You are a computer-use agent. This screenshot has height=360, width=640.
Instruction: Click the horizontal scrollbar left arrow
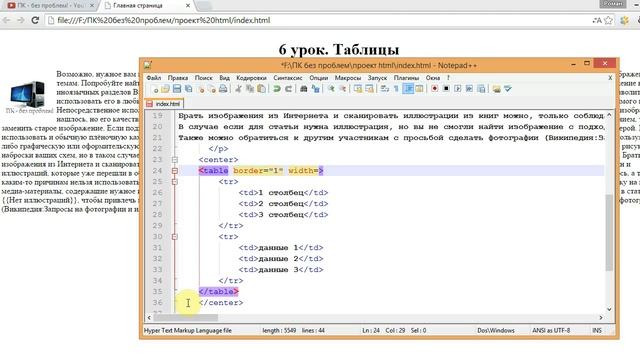pyautogui.click(x=149, y=318)
